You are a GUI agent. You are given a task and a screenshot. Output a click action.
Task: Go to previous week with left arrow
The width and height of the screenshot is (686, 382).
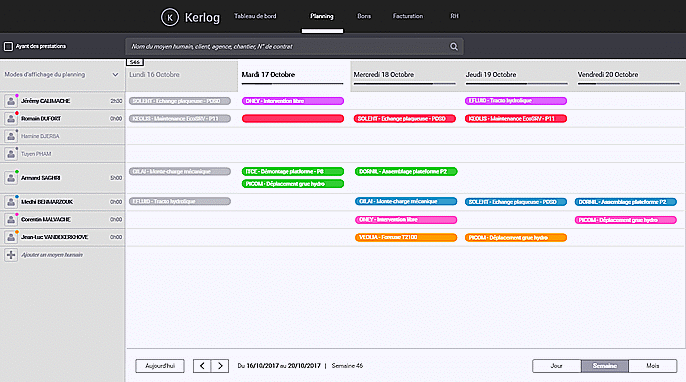point(202,366)
